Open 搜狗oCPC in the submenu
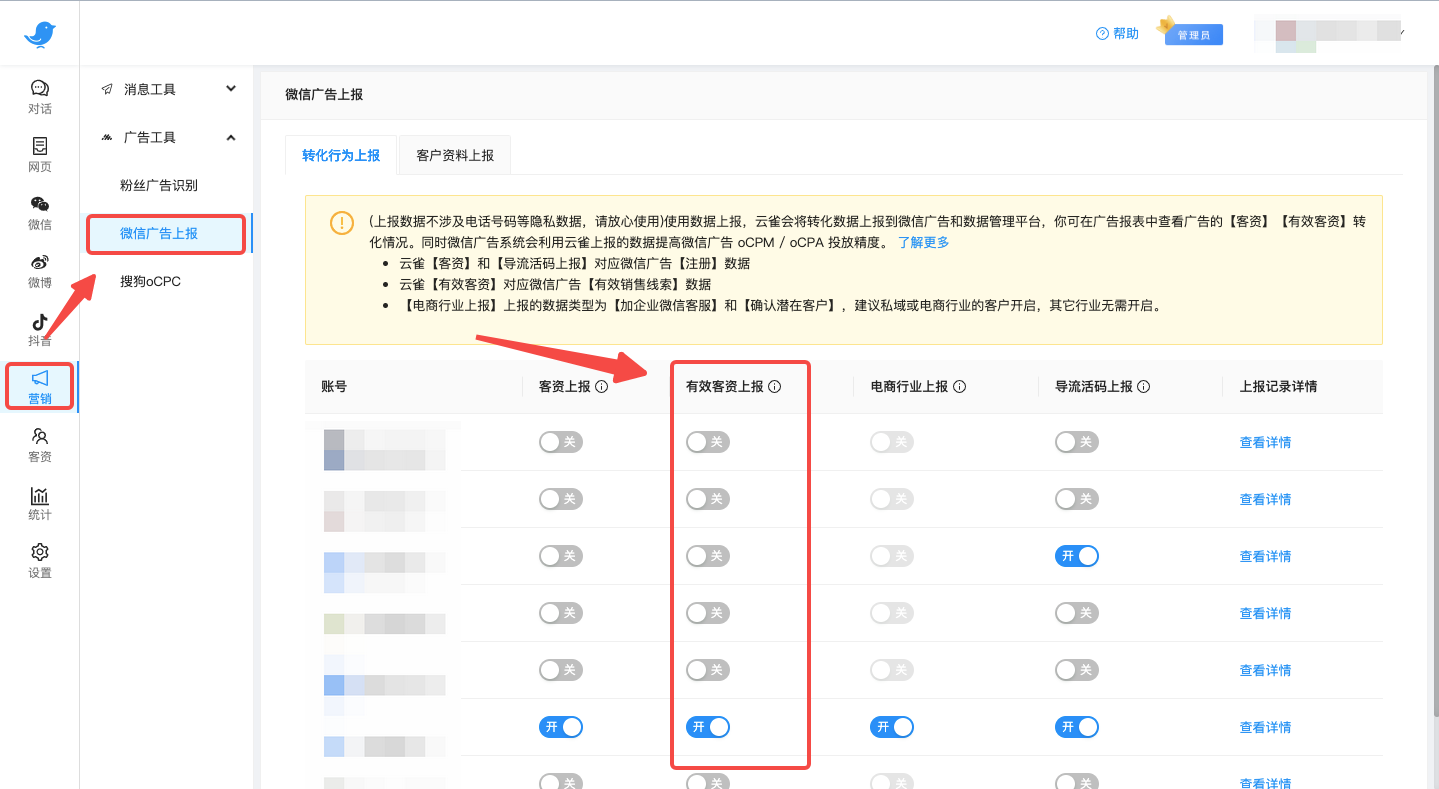1439x789 pixels. pyautogui.click(x=150, y=281)
